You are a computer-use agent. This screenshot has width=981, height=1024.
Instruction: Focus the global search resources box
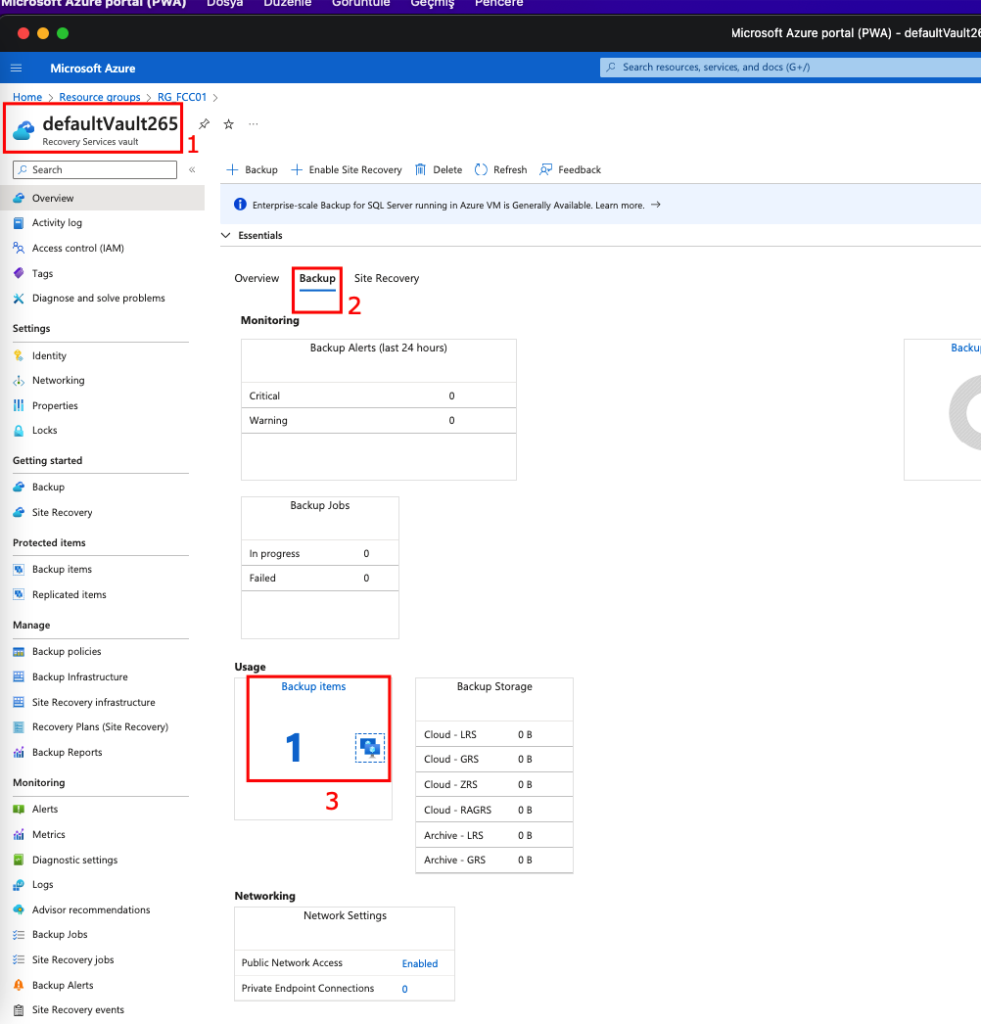click(x=790, y=68)
